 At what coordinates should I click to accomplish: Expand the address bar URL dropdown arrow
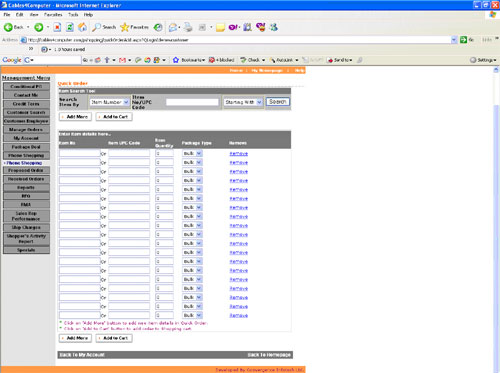(454, 40)
